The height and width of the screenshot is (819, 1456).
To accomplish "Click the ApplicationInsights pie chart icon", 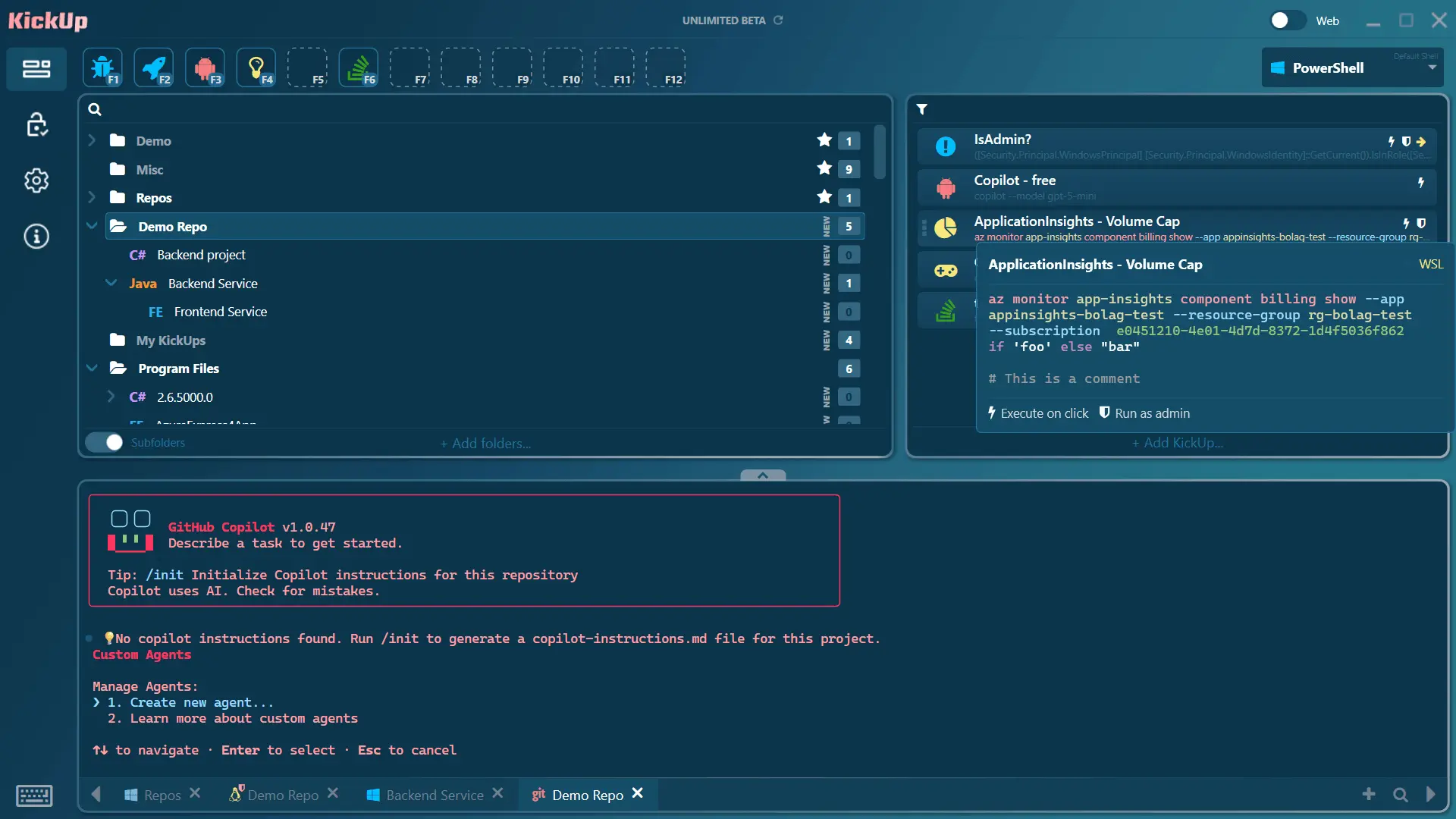I will (946, 227).
